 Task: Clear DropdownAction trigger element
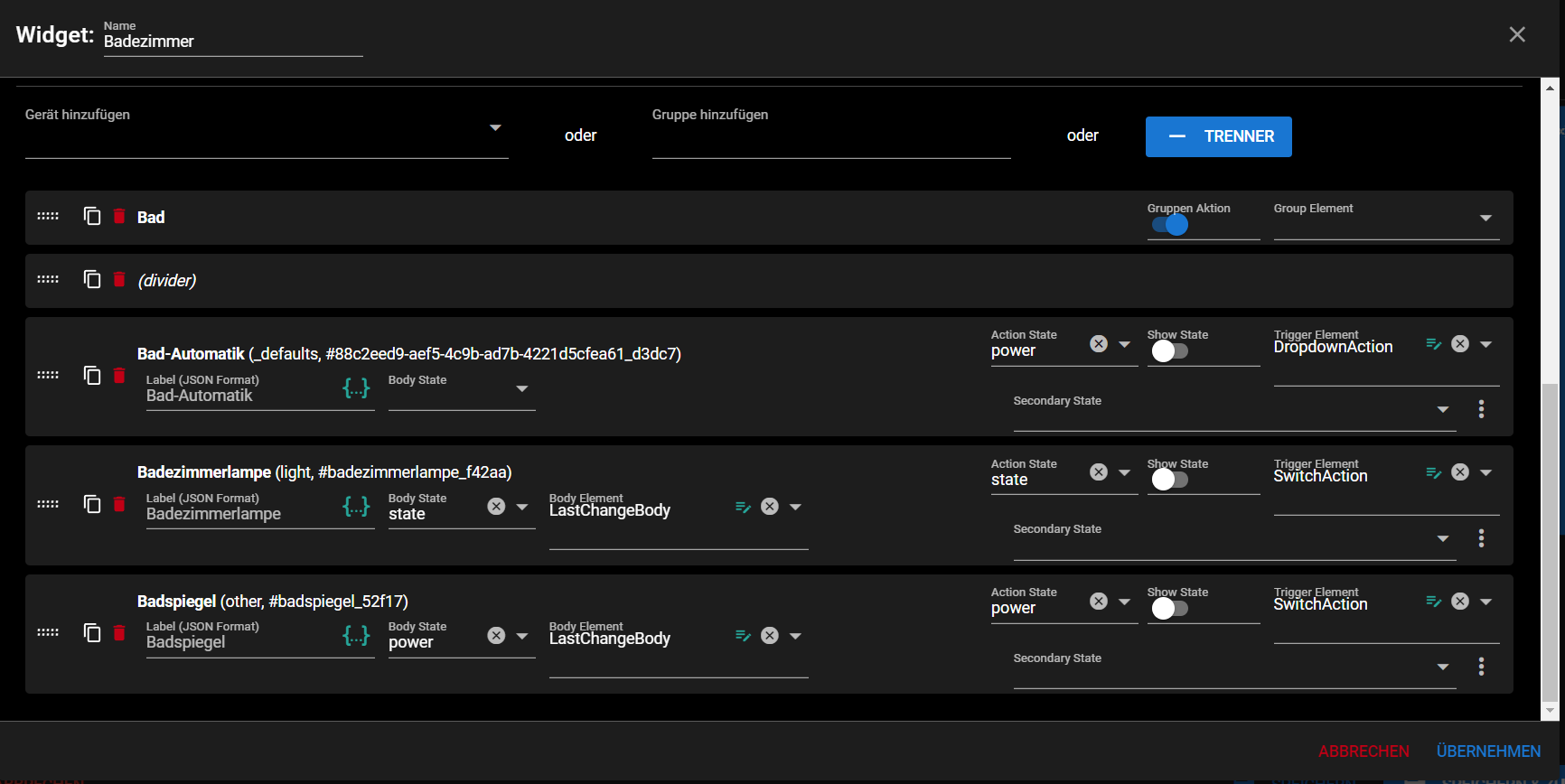[x=1460, y=344]
